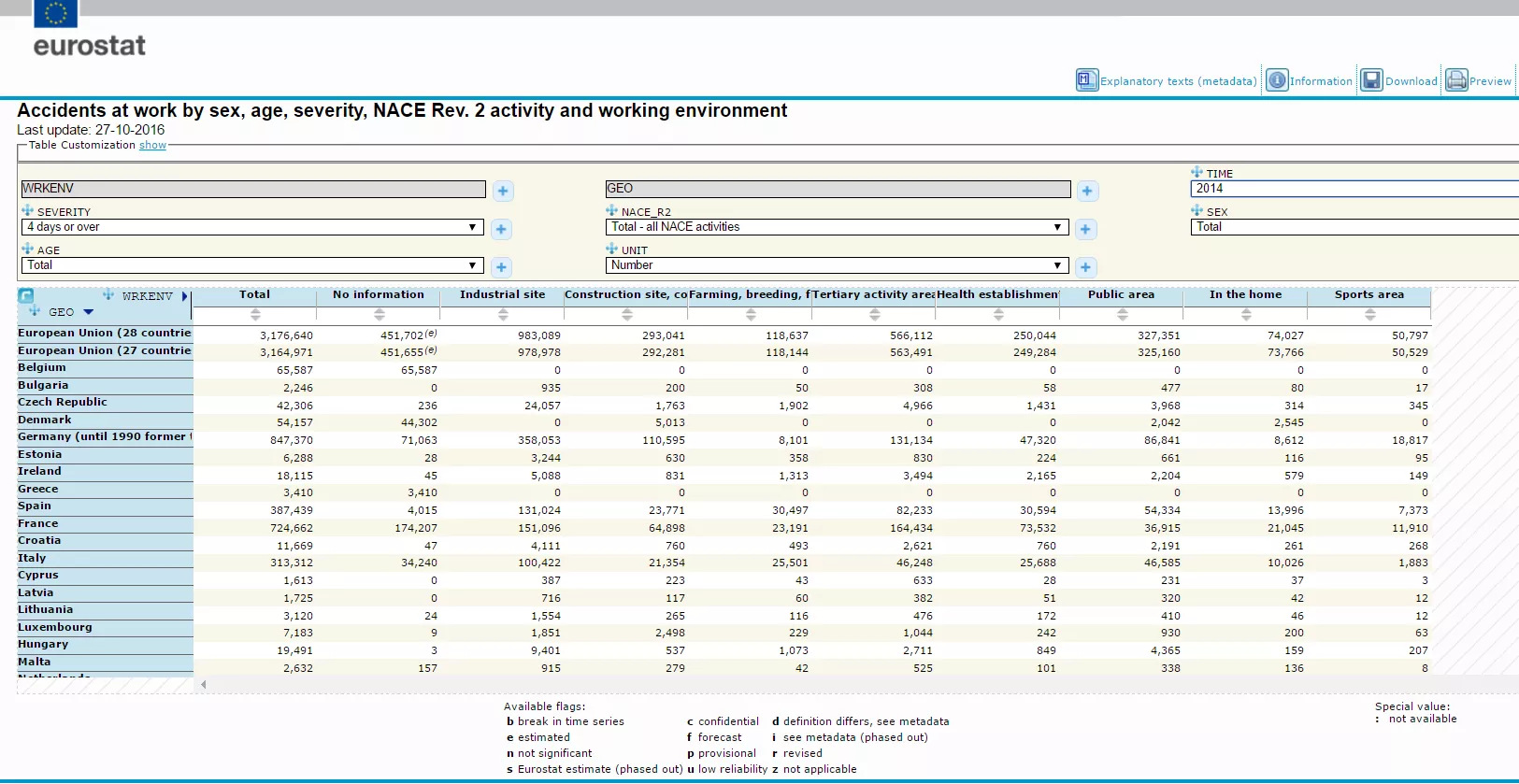Click cell value 3,176,640
Image resolution: width=1519 pixels, height=784 pixels.
(286, 335)
